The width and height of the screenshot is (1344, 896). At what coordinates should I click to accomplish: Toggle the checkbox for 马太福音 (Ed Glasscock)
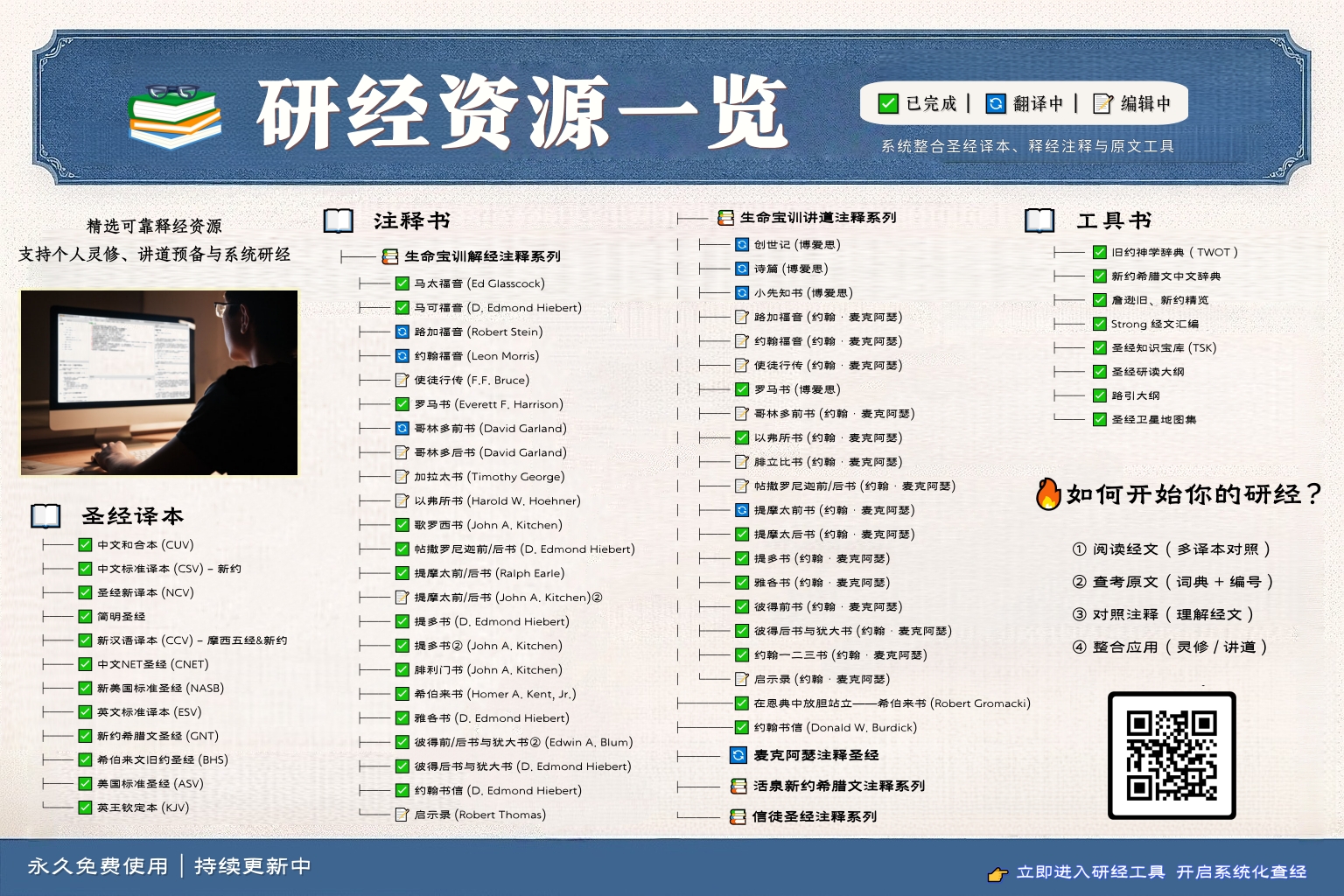pyautogui.click(x=402, y=283)
